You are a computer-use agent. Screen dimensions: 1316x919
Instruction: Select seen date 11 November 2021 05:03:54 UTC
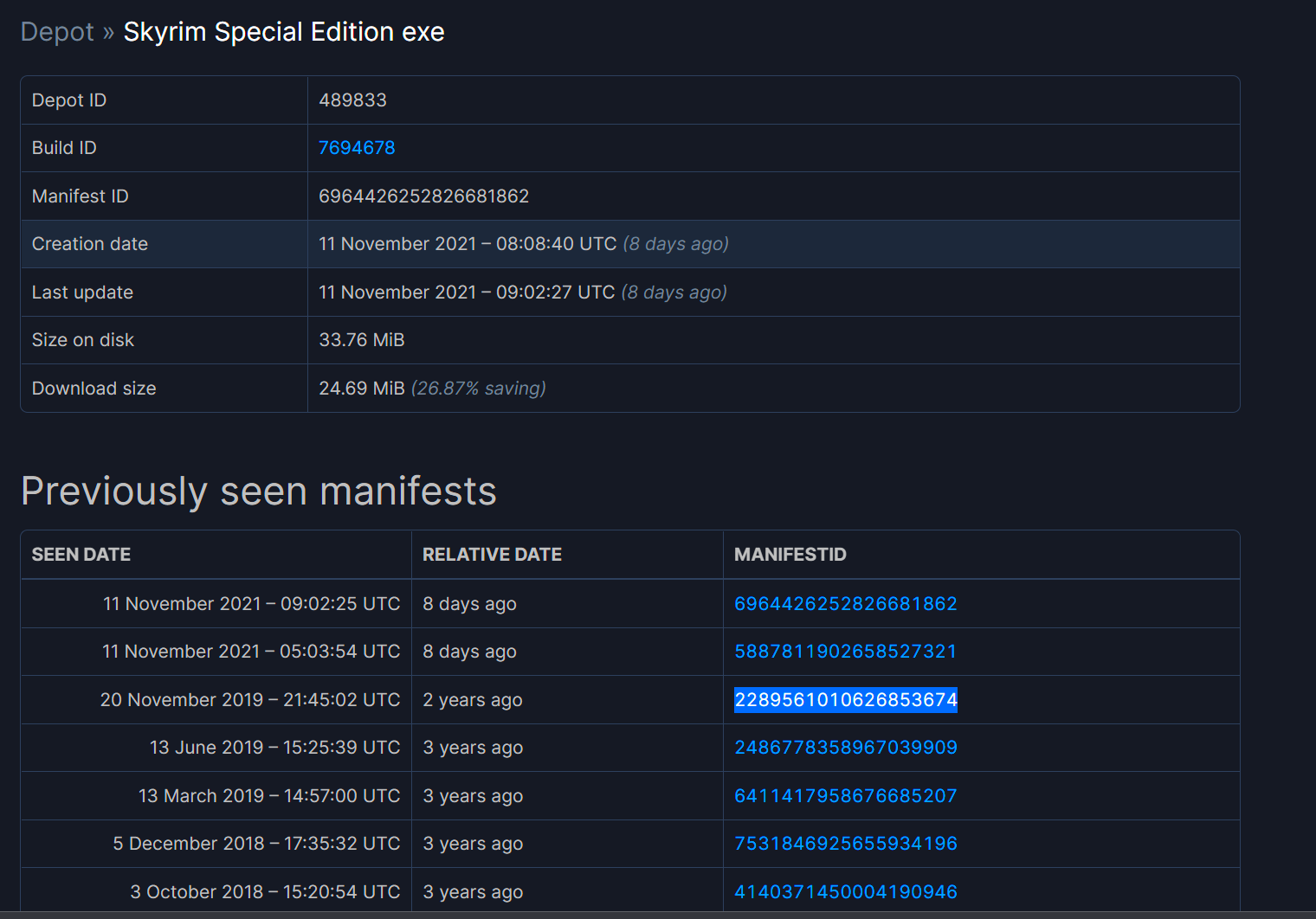point(251,652)
